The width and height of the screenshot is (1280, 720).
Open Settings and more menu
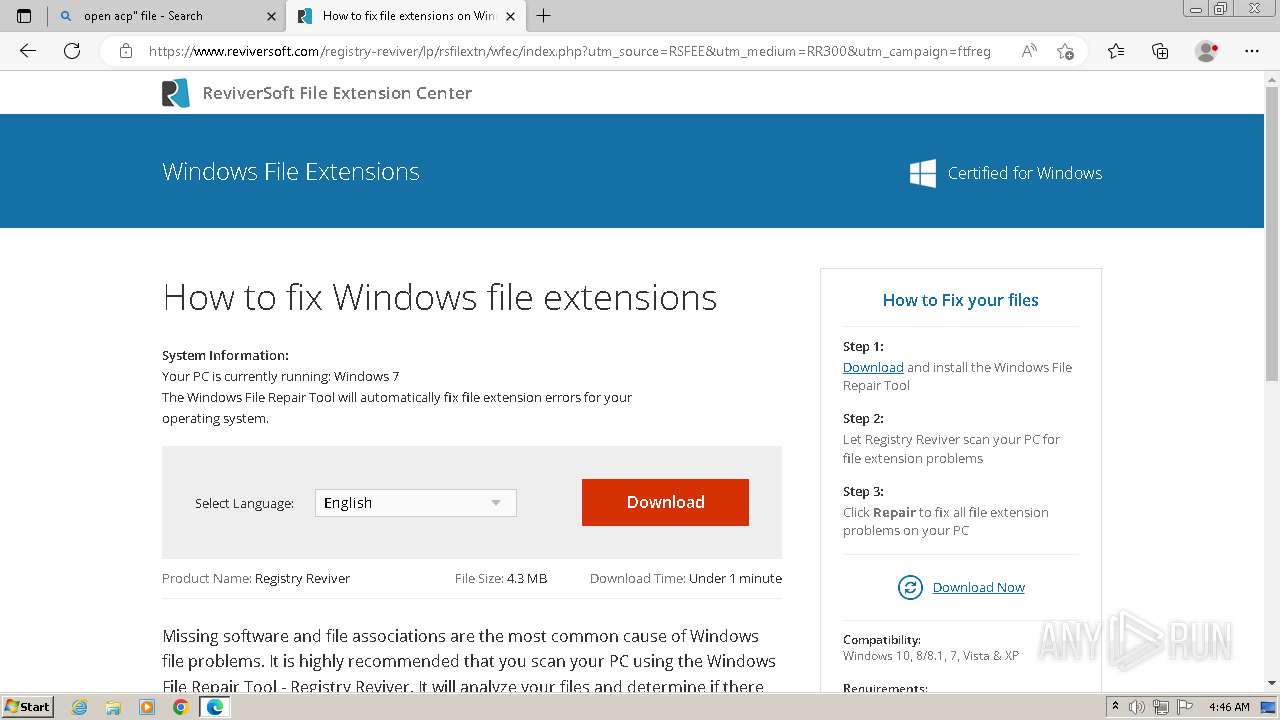click(x=1252, y=51)
